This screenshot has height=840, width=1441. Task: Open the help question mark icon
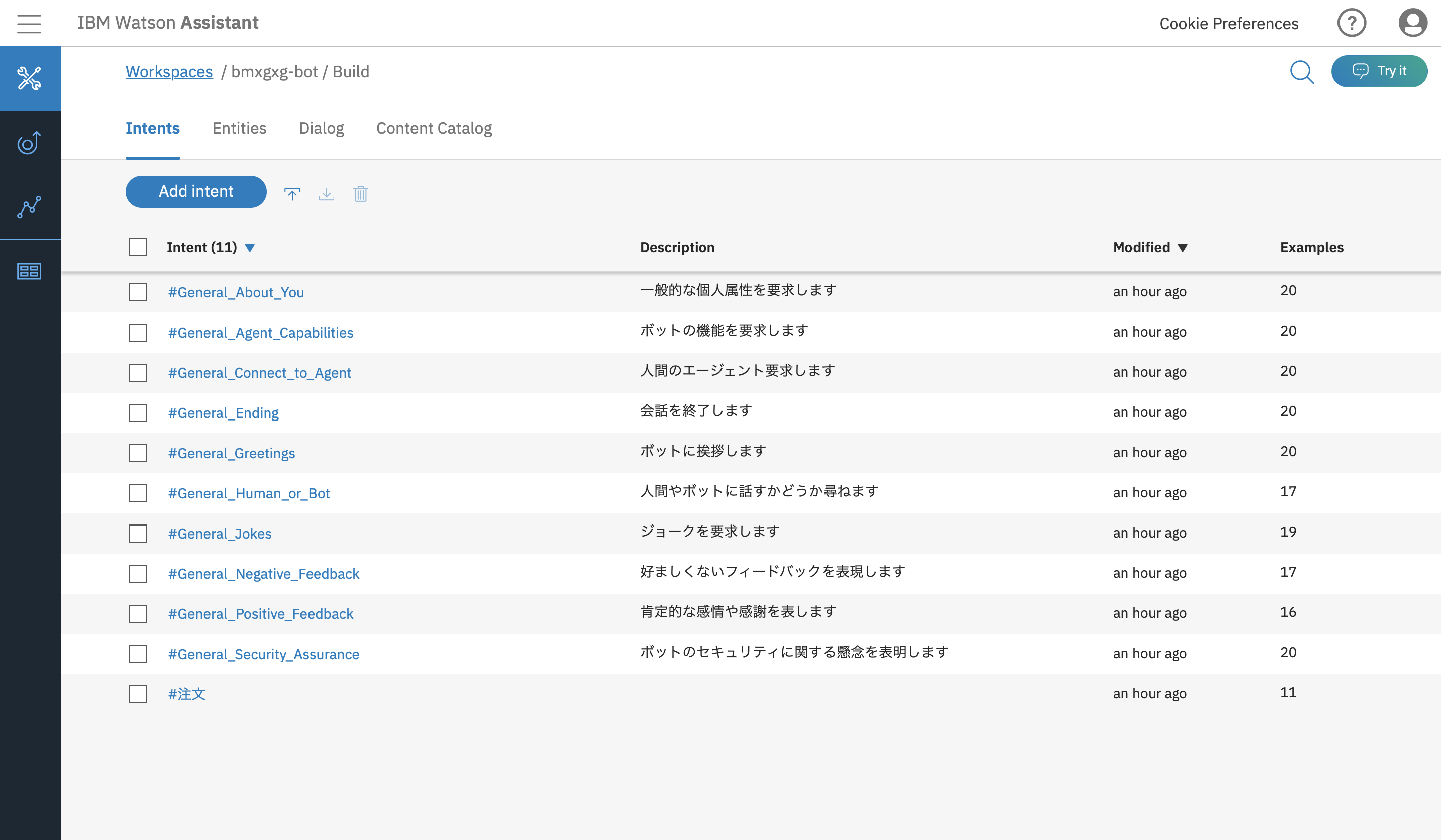(x=1351, y=24)
